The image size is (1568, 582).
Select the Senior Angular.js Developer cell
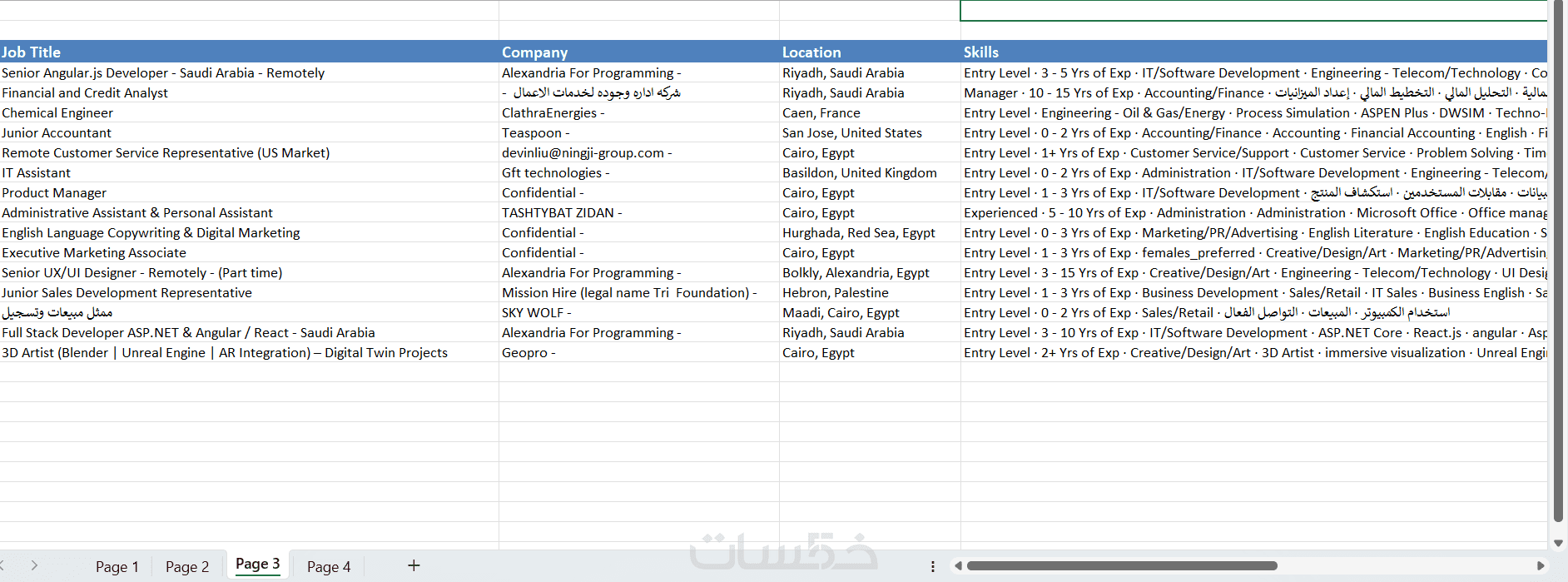pyautogui.click(x=249, y=72)
